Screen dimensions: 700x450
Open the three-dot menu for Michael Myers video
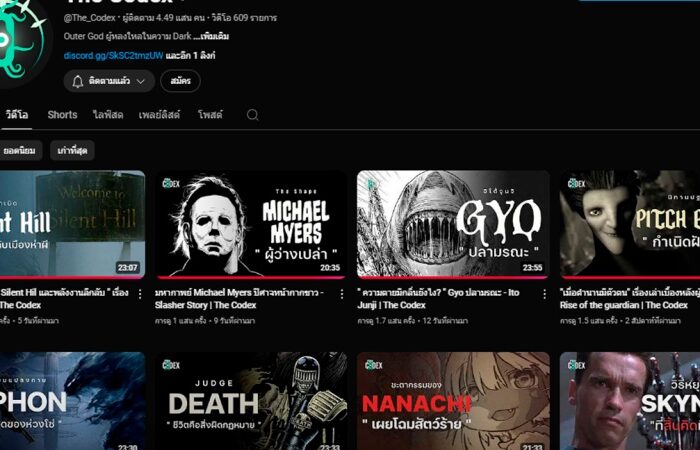[x=342, y=294]
